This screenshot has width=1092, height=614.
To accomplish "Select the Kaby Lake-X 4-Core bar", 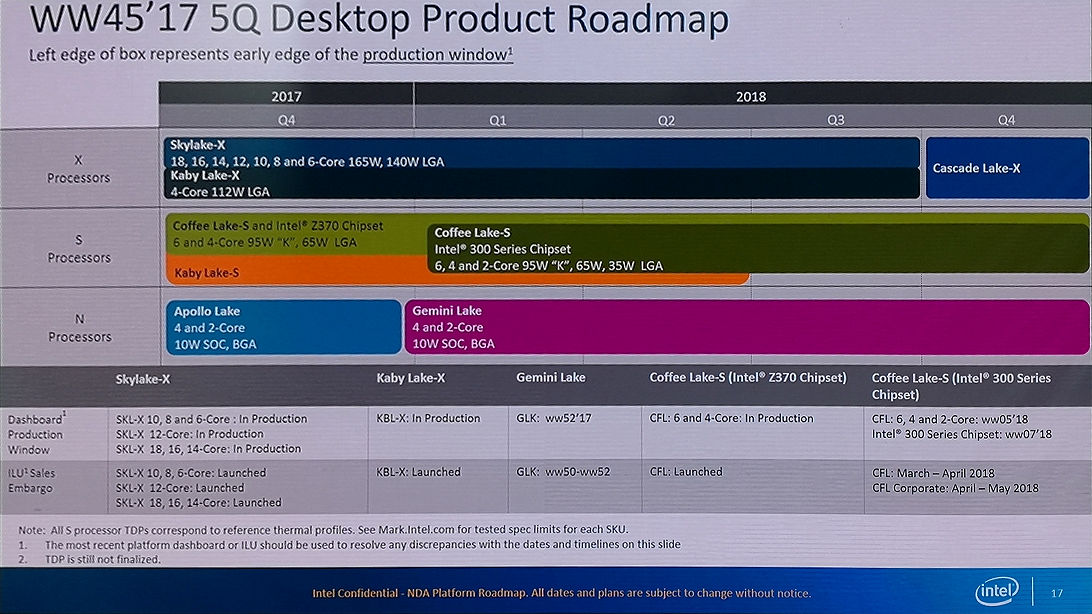I will (x=542, y=184).
